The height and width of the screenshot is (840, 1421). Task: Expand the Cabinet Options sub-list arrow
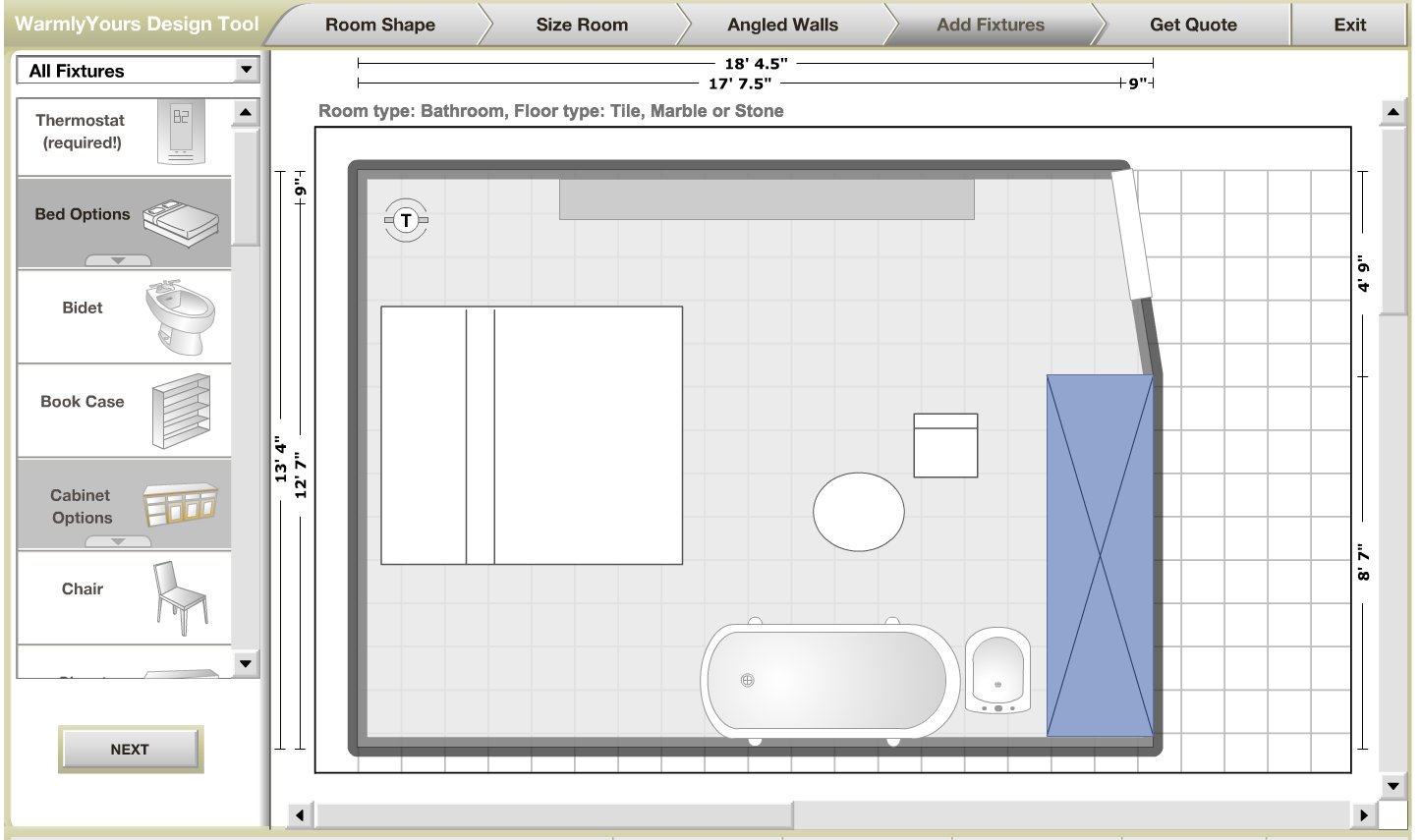pyautogui.click(x=118, y=541)
